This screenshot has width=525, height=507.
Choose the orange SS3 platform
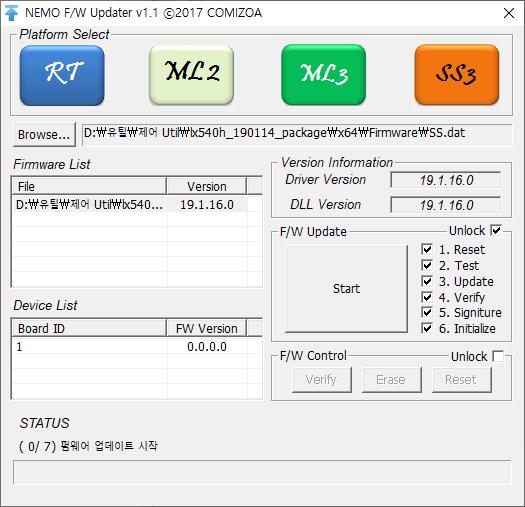tap(457, 75)
